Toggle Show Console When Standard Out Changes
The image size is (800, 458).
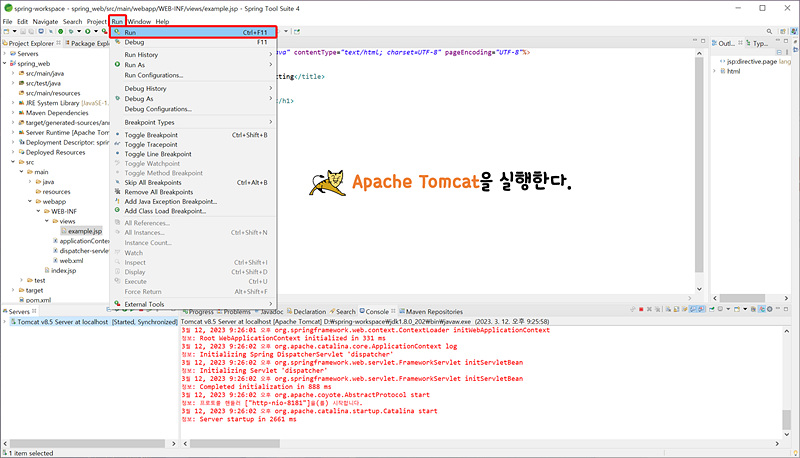pyautogui.click(x=693, y=309)
